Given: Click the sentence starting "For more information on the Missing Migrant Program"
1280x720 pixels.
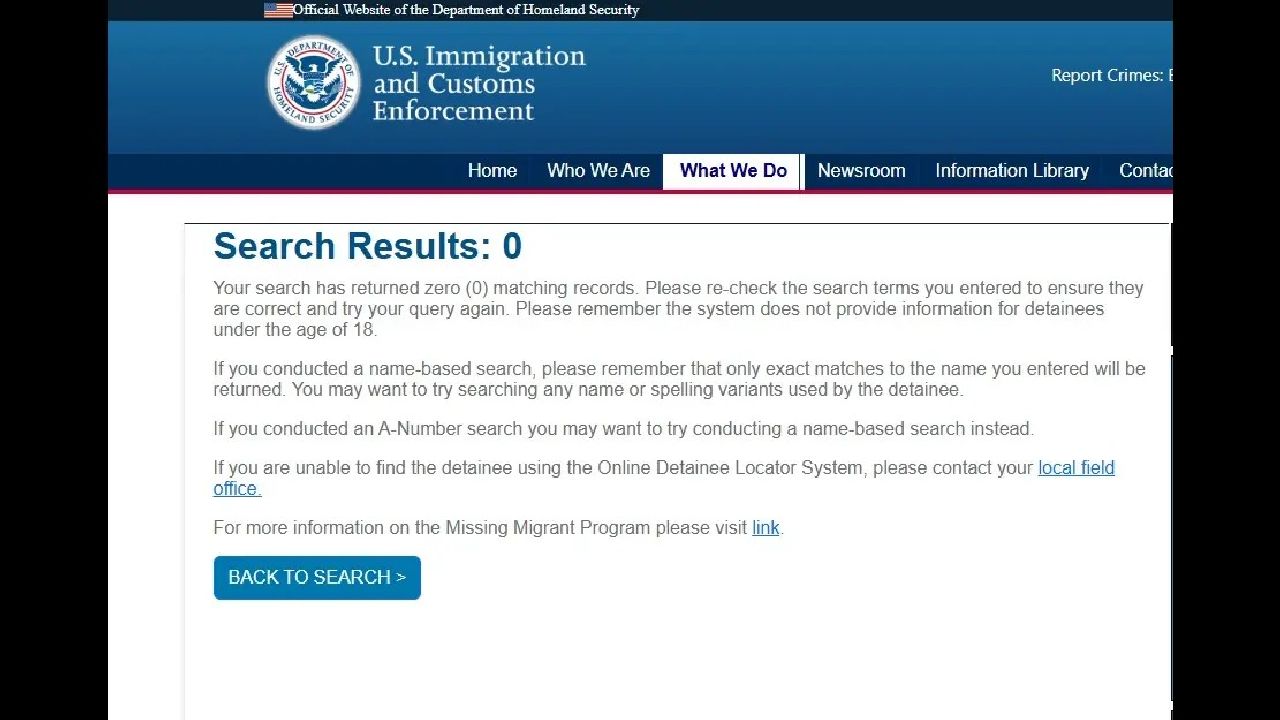Looking at the screenshot, I should (498, 528).
